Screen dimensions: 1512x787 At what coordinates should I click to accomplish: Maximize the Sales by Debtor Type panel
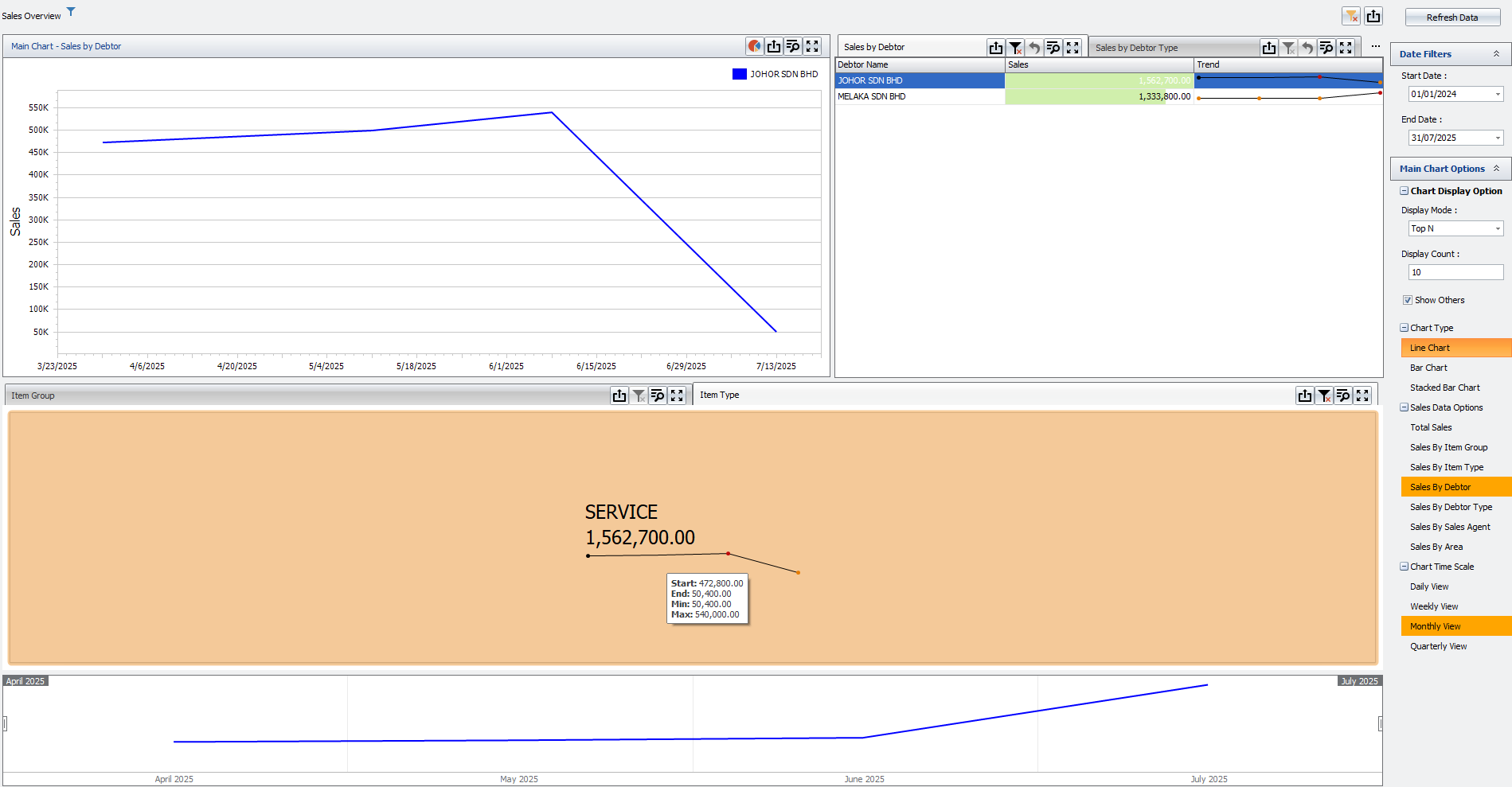pyautogui.click(x=1346, y=48)
